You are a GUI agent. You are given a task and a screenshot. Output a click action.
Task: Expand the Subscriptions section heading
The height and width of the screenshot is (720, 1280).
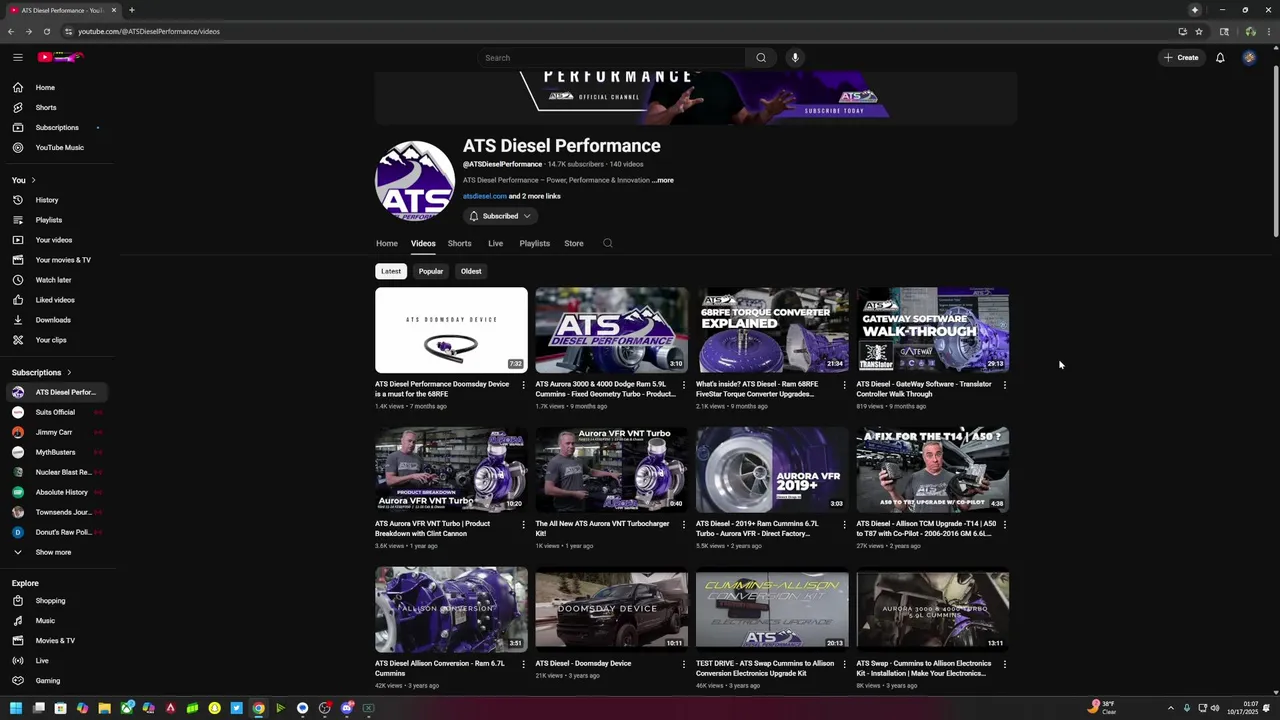41,372
